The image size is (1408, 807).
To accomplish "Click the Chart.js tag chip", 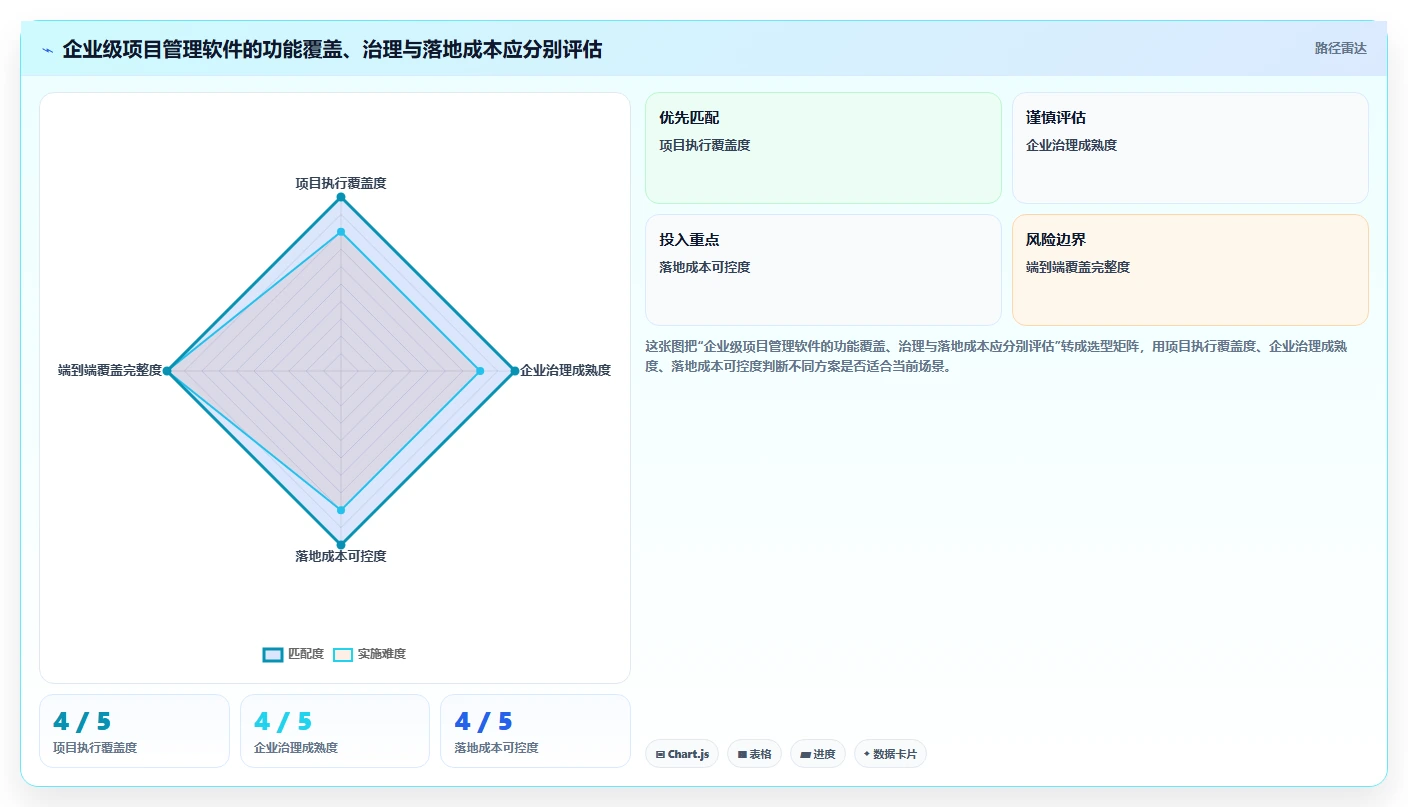I will 682,754.
